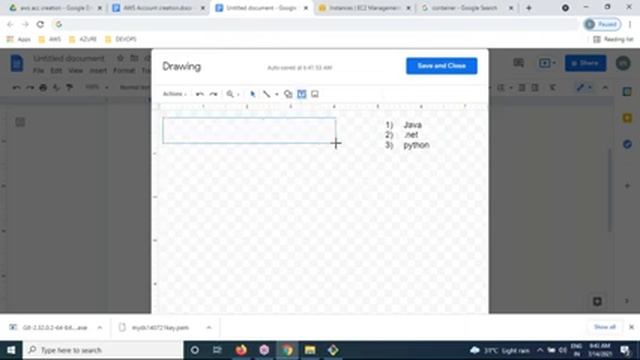
Task: Select the Text box tool
Action: (302, 94)
